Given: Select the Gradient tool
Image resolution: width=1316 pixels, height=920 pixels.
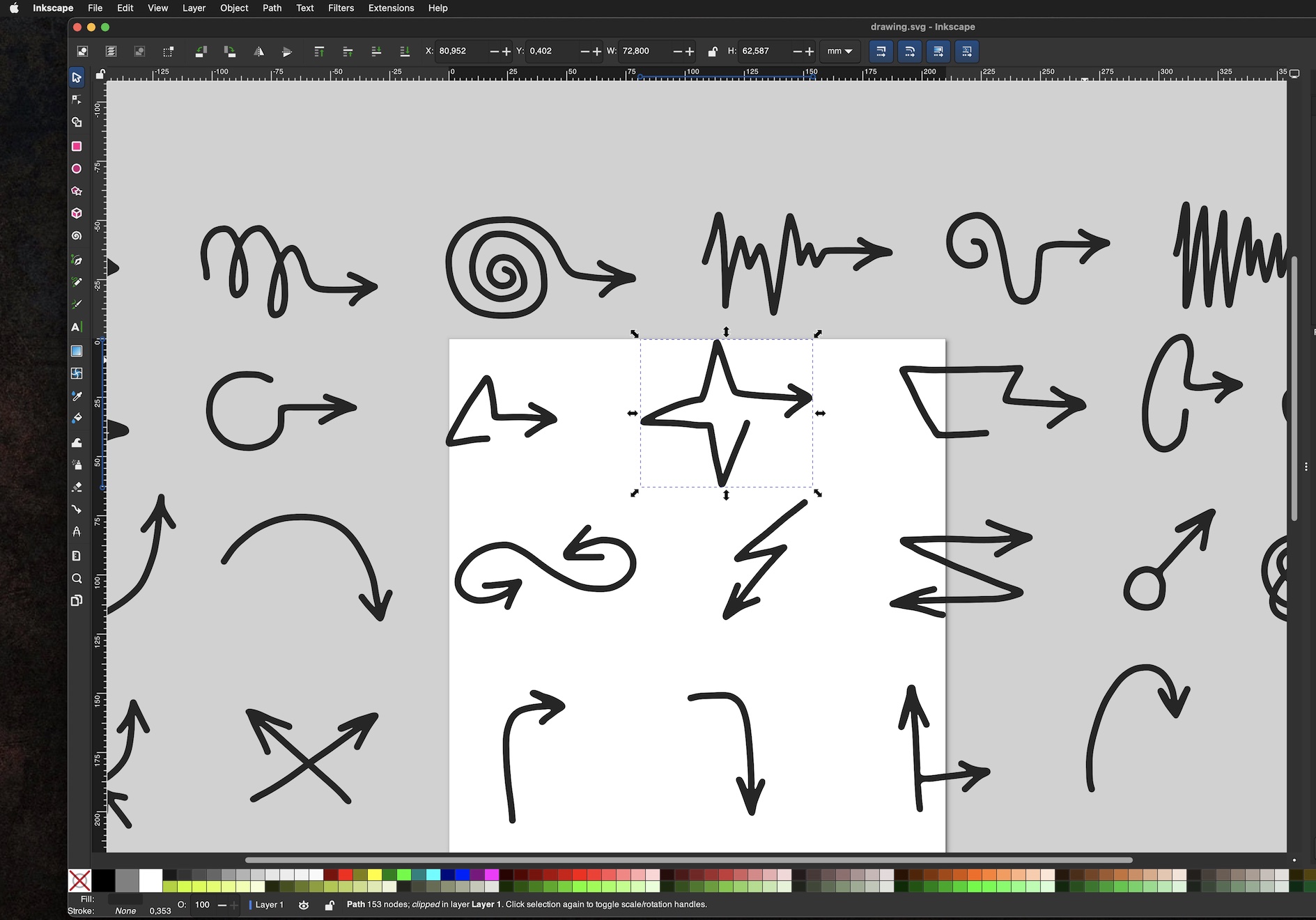Looking at the screenshot, I should 77,351.
